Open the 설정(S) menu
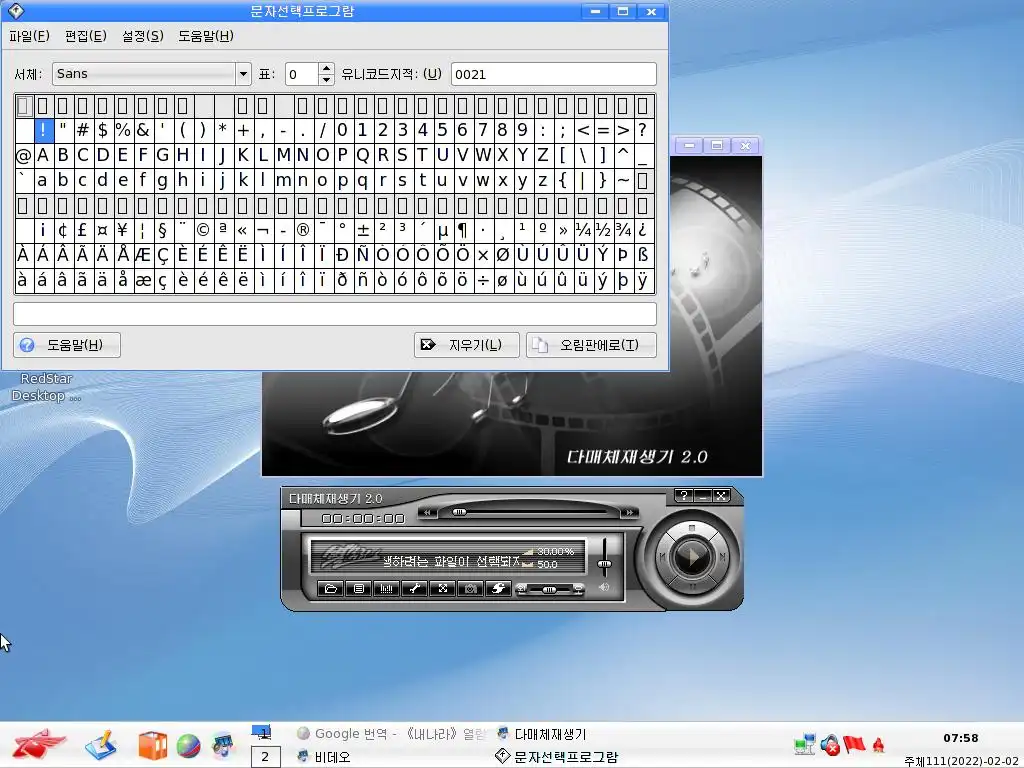Viewport: 1024px width, 768px height. pyautogui.click(x=142, y=36)
